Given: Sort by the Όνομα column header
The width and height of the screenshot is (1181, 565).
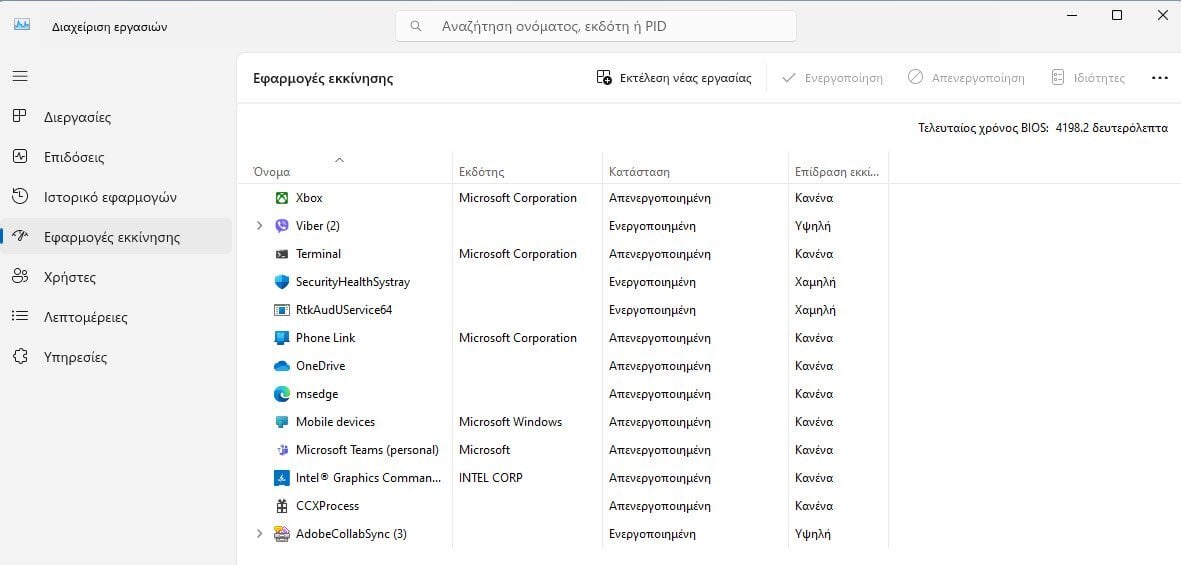Looking at the screenshot, I should point(272,172).
